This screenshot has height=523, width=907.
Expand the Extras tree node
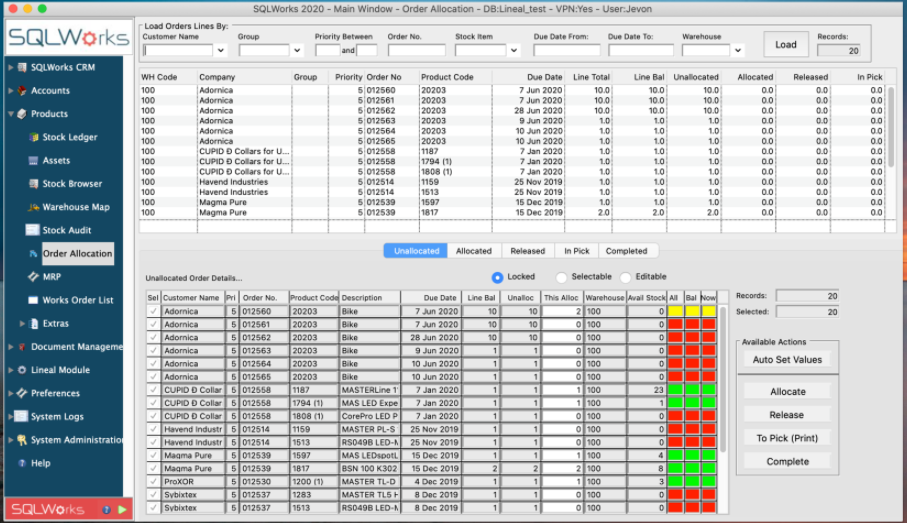(x=22, y=323)
